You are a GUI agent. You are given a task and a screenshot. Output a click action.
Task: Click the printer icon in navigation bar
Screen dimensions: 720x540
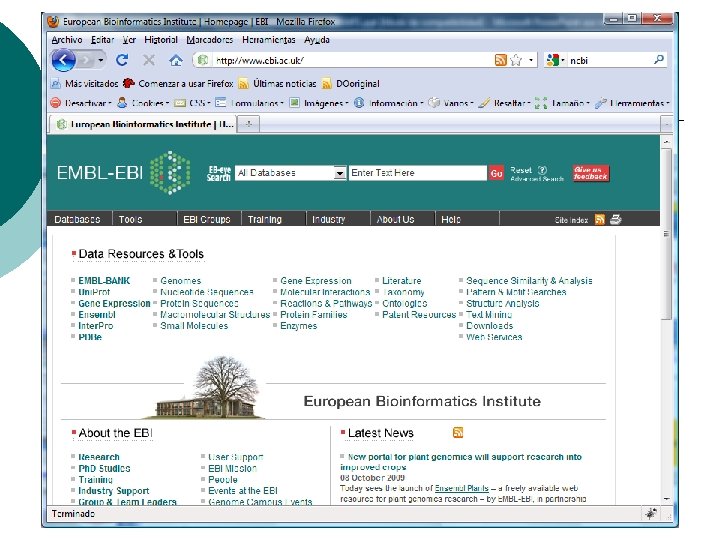click(x=615, y=219)
